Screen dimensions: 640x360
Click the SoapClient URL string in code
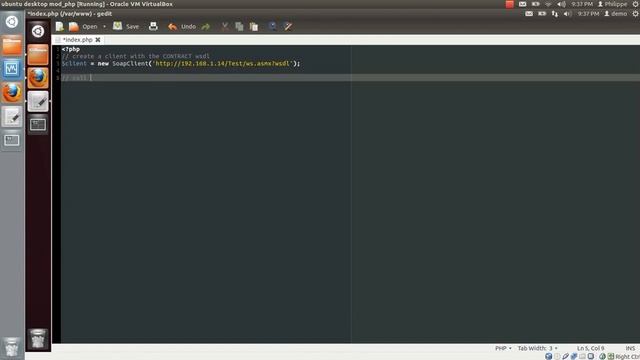tap(222, 64)
